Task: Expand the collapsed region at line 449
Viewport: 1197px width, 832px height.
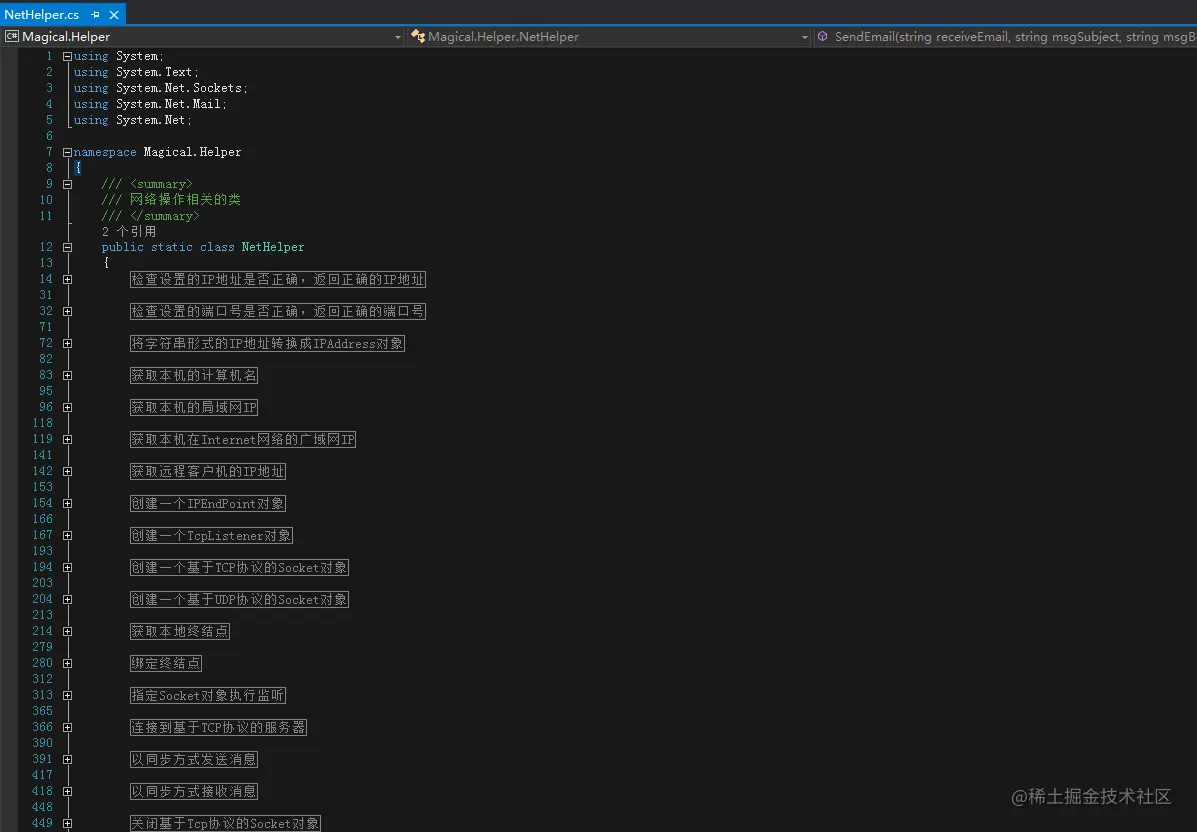Action: tap(67, 824)
